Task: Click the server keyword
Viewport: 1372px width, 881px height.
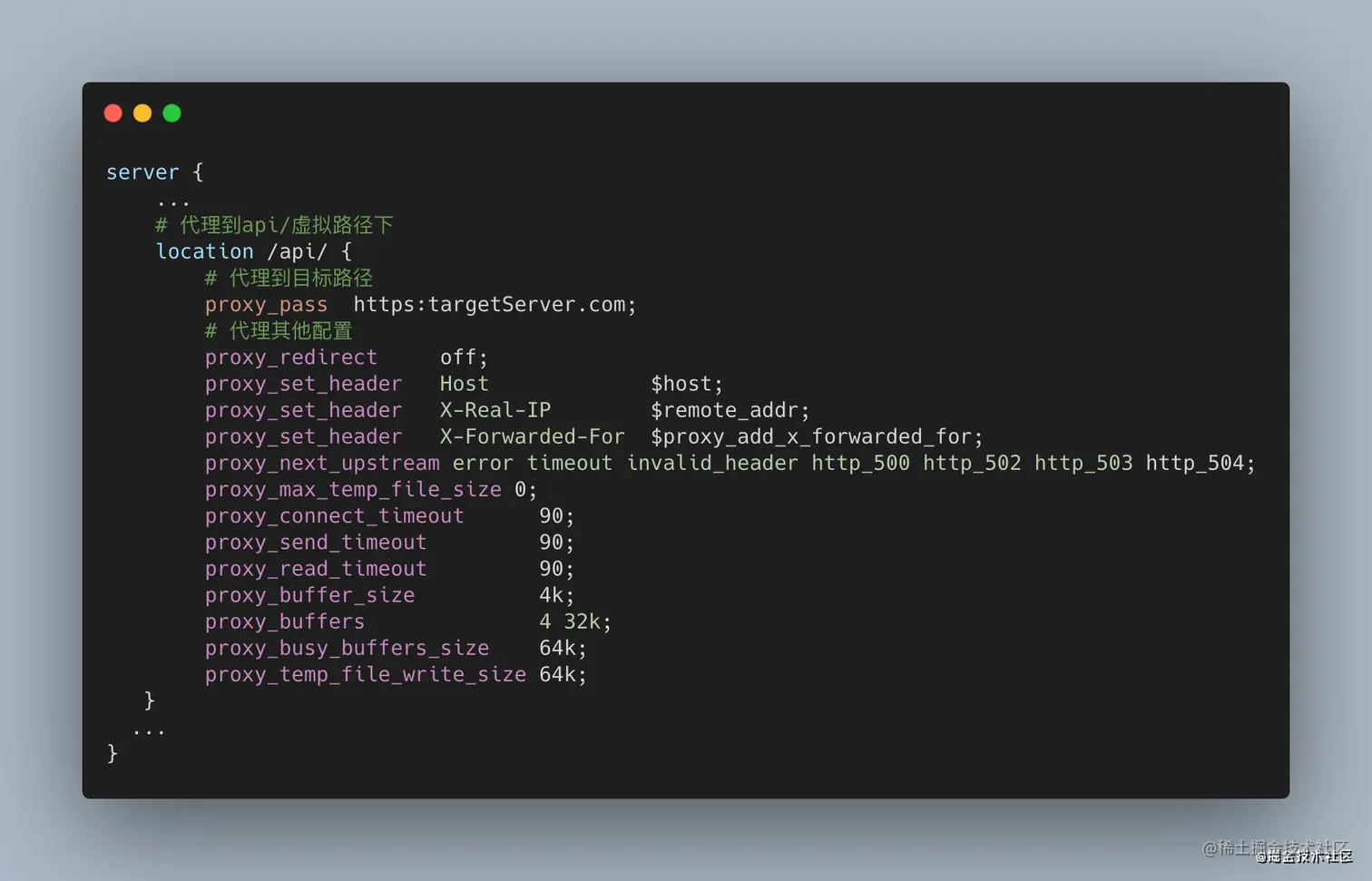Action: (142, 172)
